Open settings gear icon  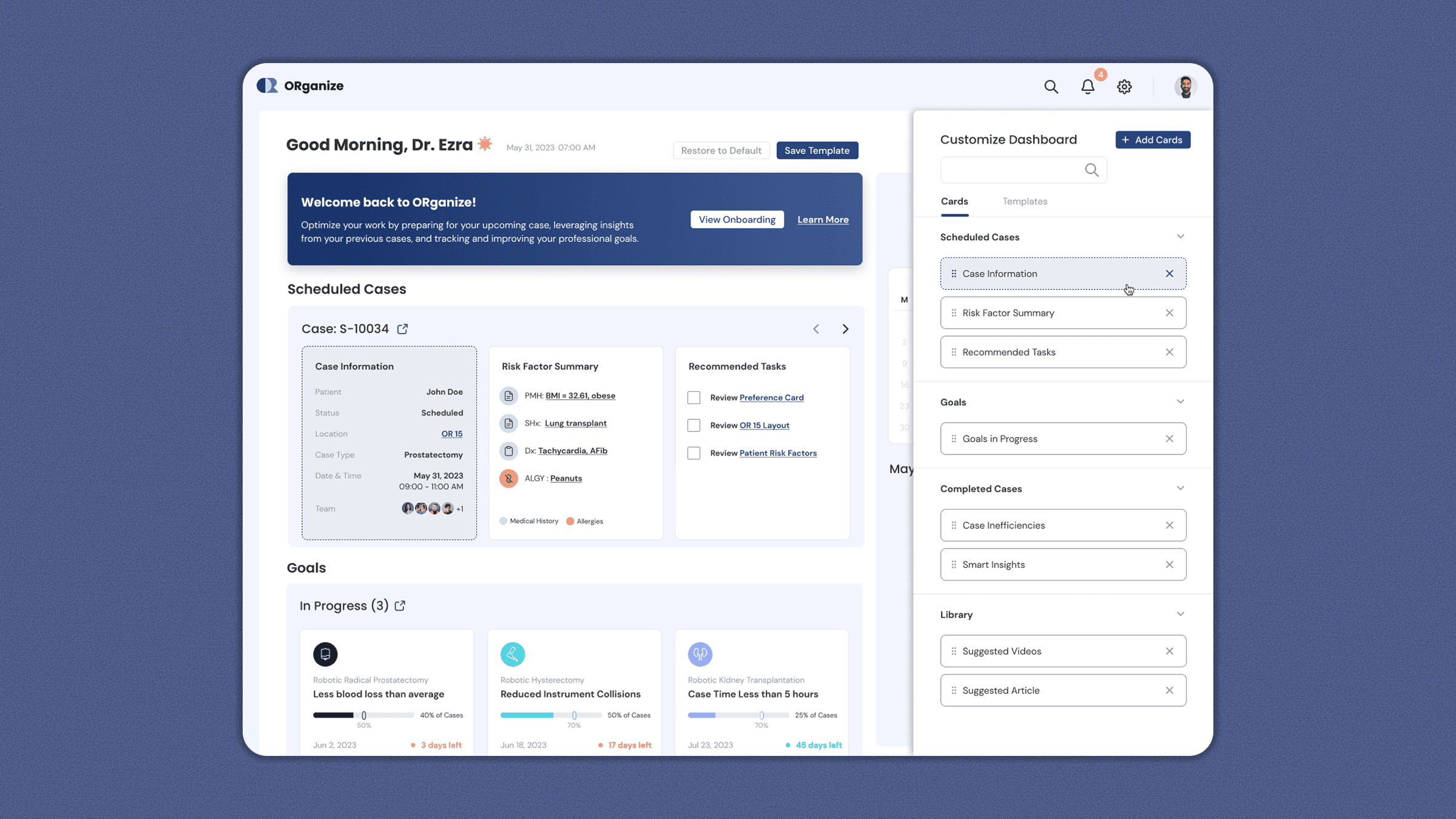[x=1124, y=87]
